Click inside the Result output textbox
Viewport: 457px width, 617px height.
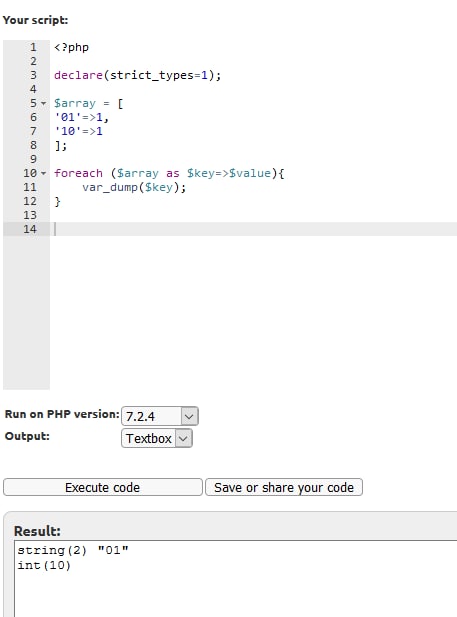236,578
